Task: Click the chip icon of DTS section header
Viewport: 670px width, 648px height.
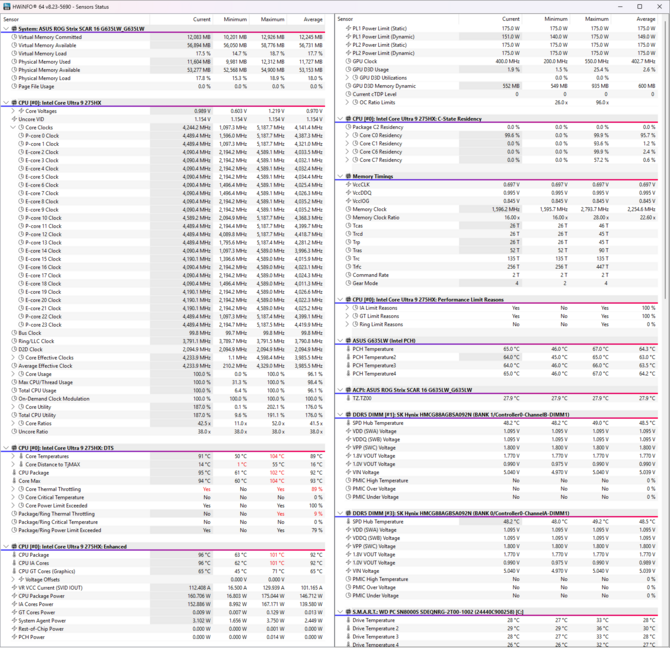Action: point(14,448)
